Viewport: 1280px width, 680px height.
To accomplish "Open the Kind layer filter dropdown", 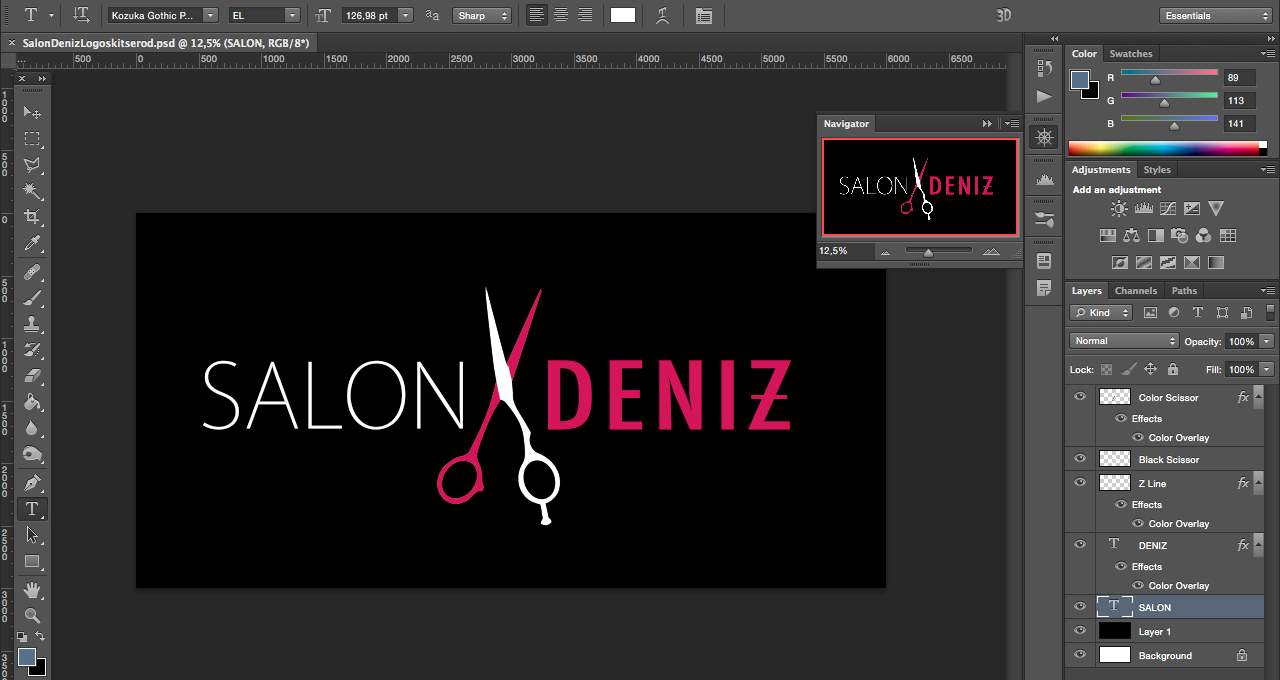I will pyautogui.click(x=1100, y=313).
